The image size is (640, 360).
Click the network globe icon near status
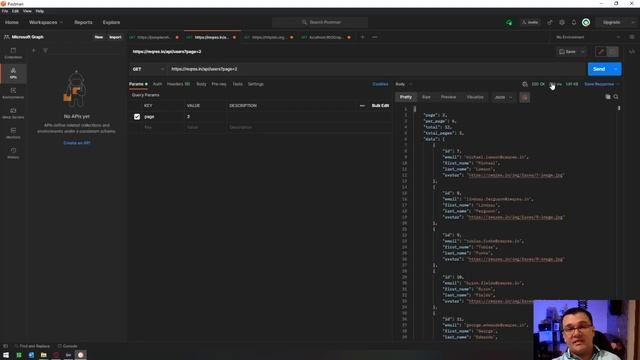tap(525, 84)
